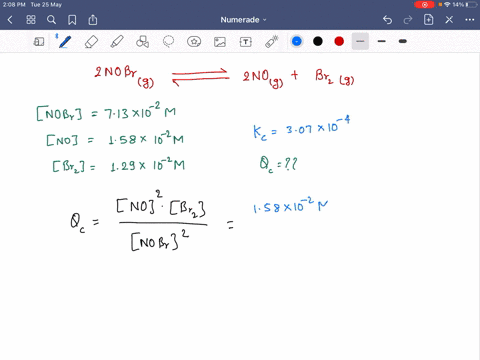Viewport: 480px width, 360px height.
Task: Select the Laser pointer tool
Action: [272, 42]
